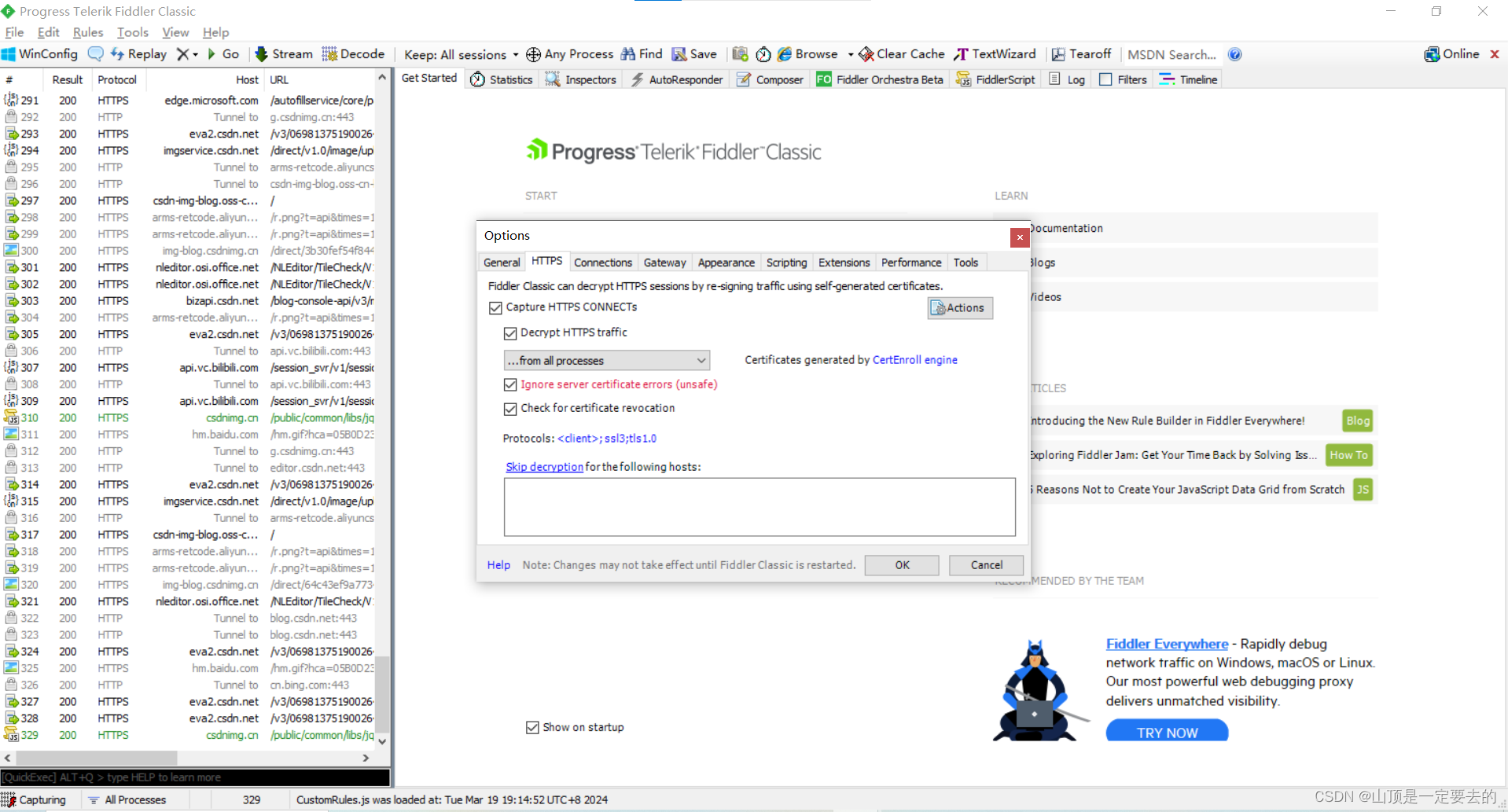Click TRY NOW for Fiddler Everywhere
This screenshot has height=812, width=1508.
pyautogui.click(x=1167, y=731)
